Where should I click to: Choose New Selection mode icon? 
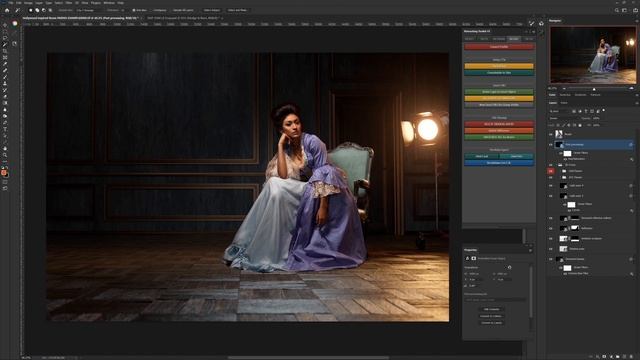[31, 10]
